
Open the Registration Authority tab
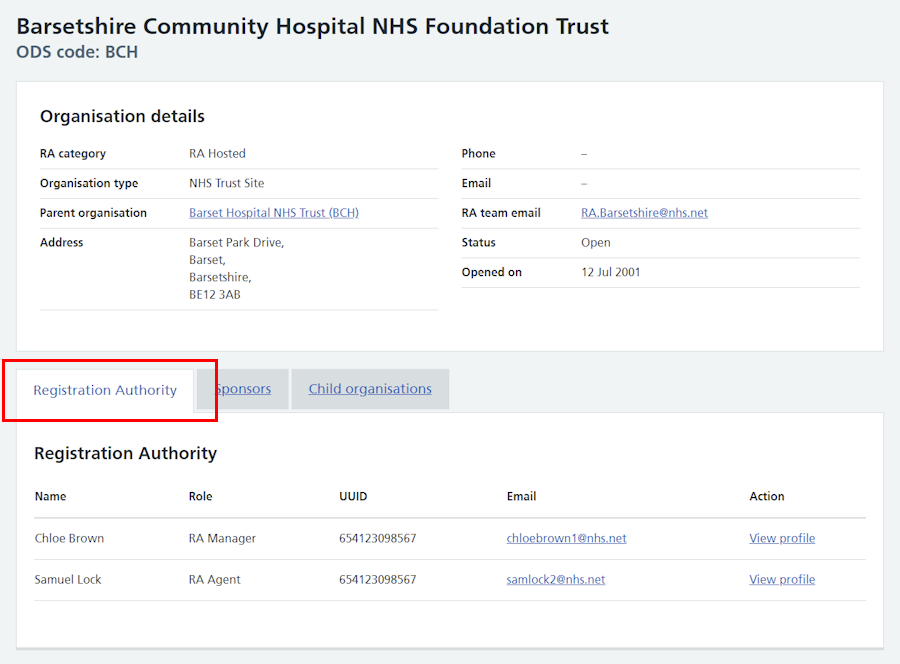coord(105,390)
